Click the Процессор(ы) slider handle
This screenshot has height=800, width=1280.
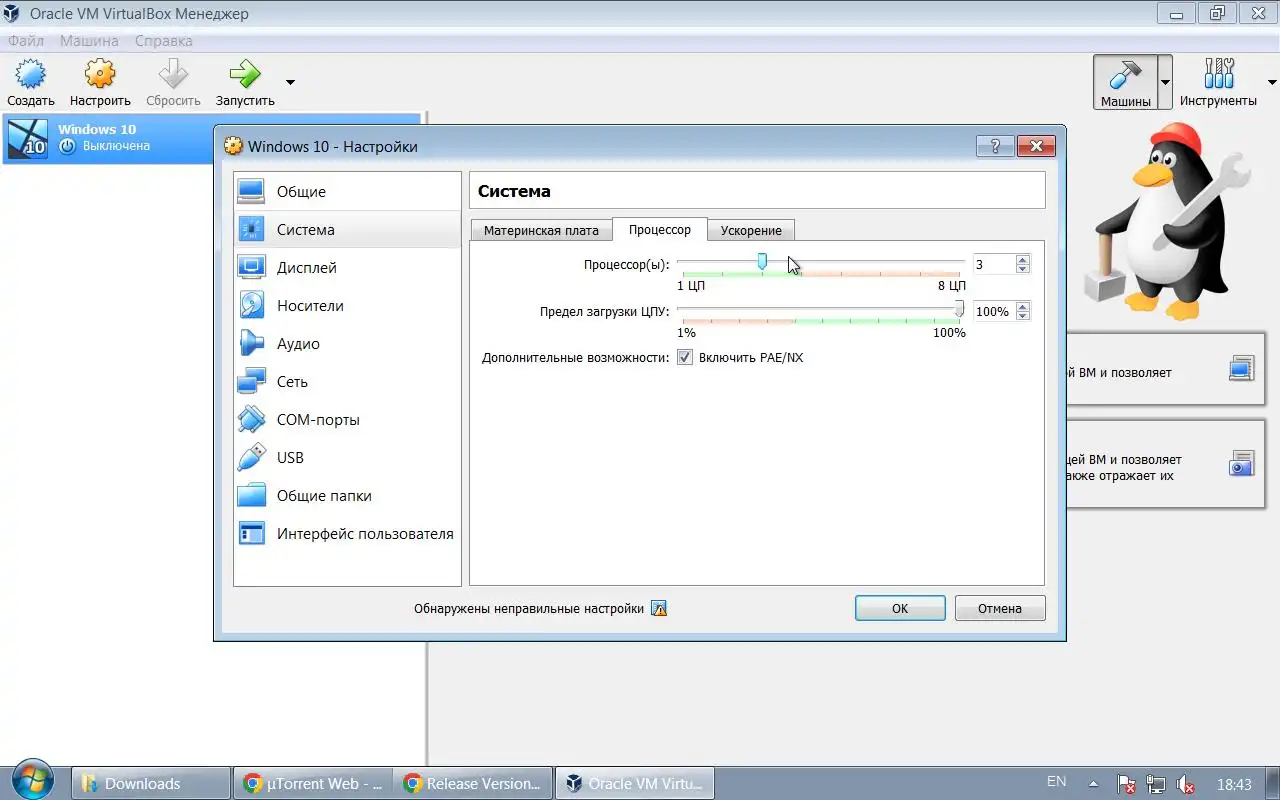pos(762,261)
